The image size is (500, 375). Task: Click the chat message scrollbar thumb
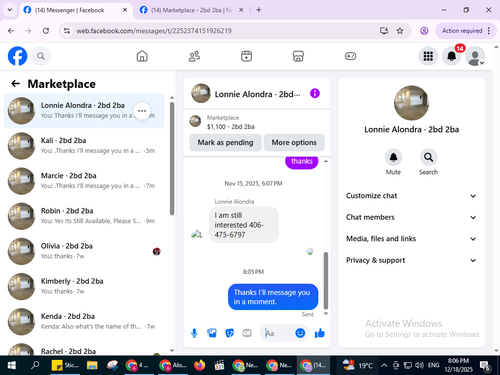click(x=326, y=280)
